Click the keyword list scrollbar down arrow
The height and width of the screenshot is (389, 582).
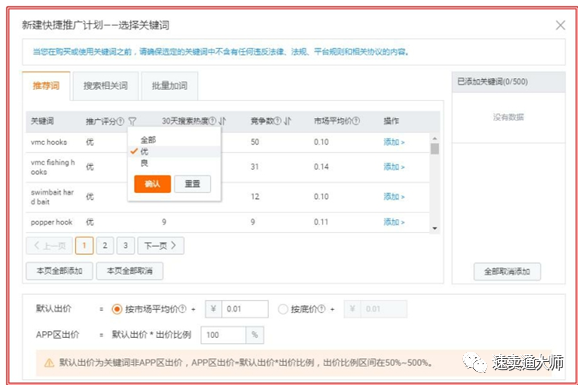[435, 228]
